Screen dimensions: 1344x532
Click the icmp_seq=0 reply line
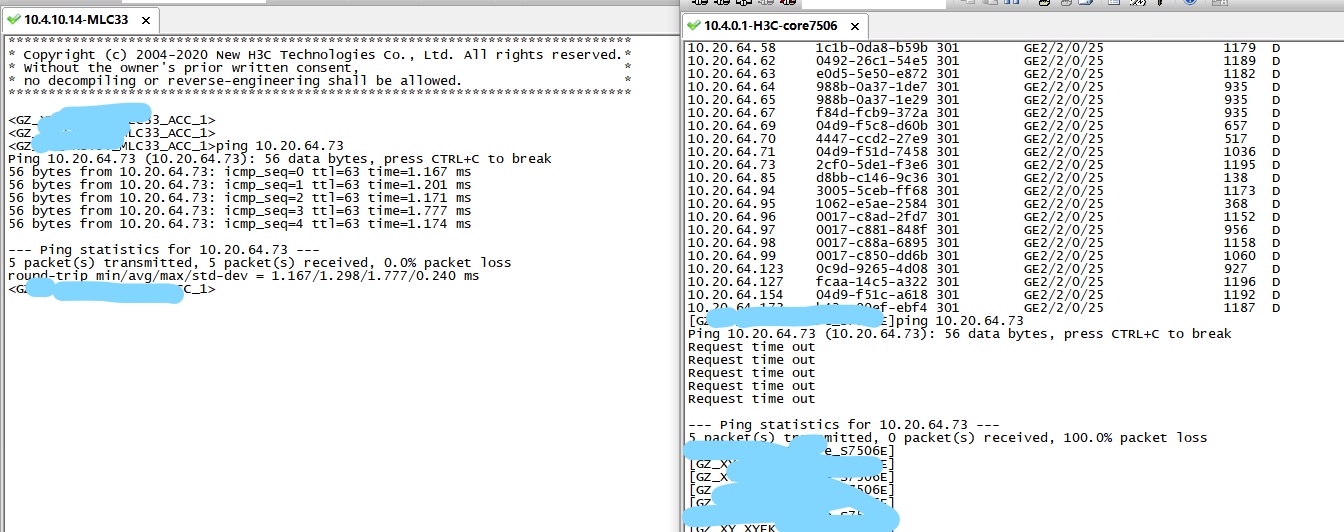(x=240, y=172)
